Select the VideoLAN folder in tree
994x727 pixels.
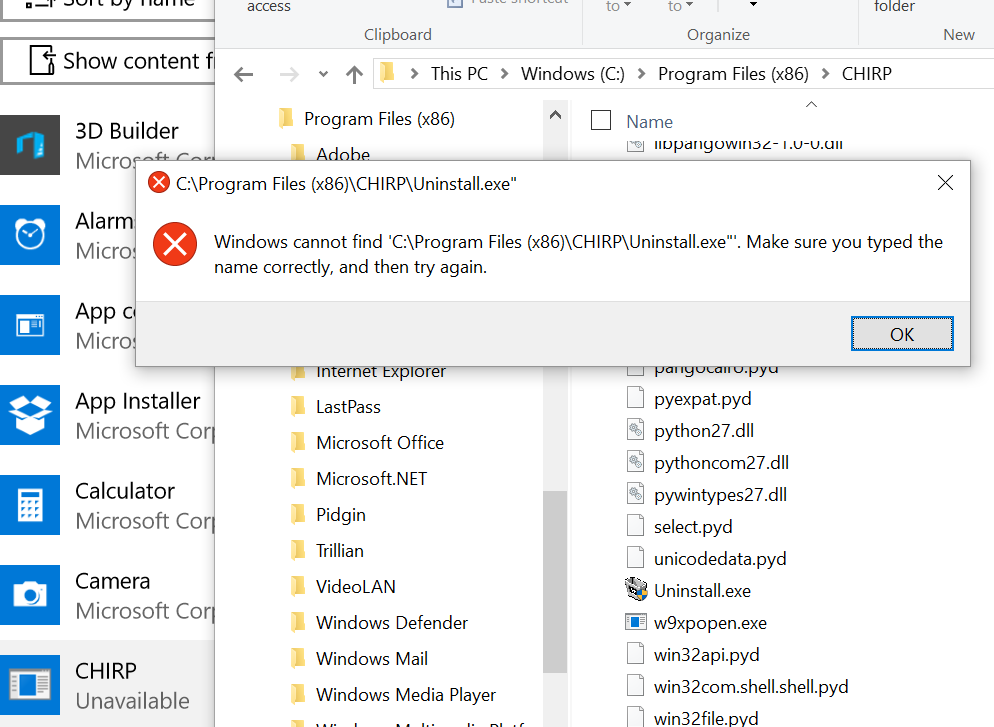click(x=356, y=586)
